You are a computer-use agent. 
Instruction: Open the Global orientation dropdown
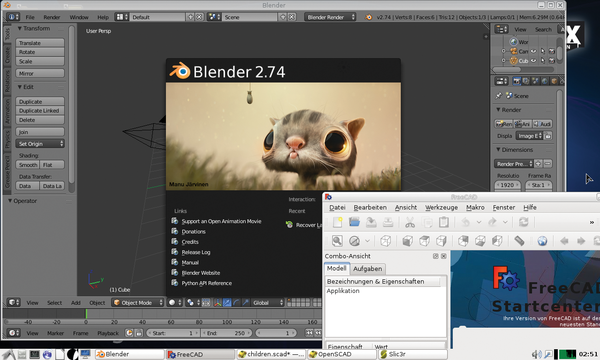coord(267,303)
